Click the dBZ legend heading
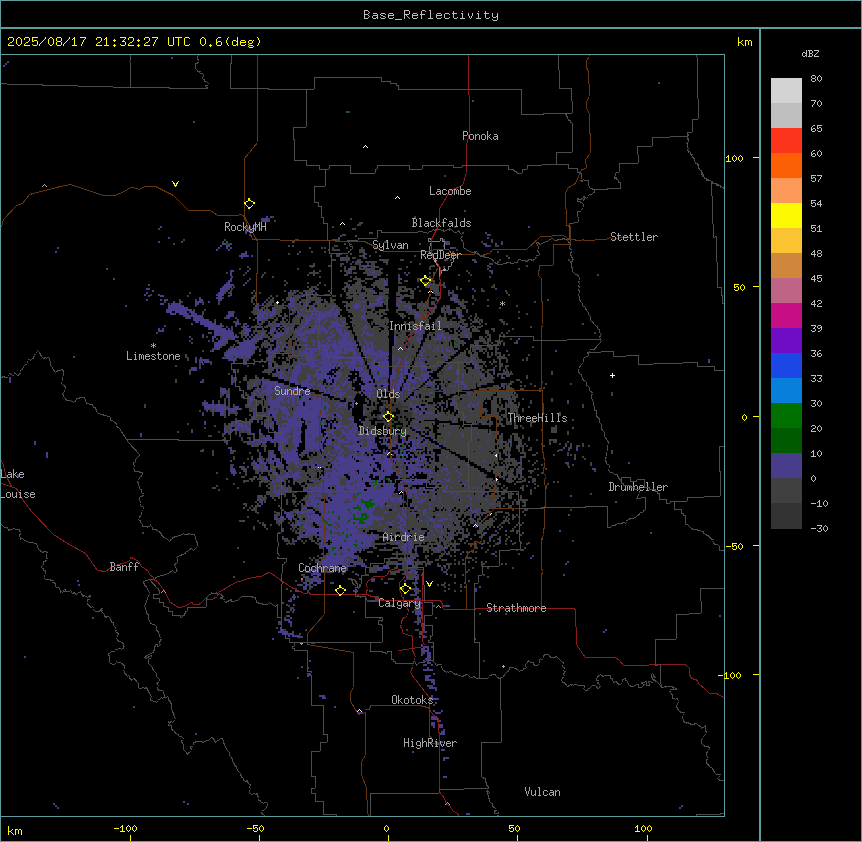 point(810,54)
